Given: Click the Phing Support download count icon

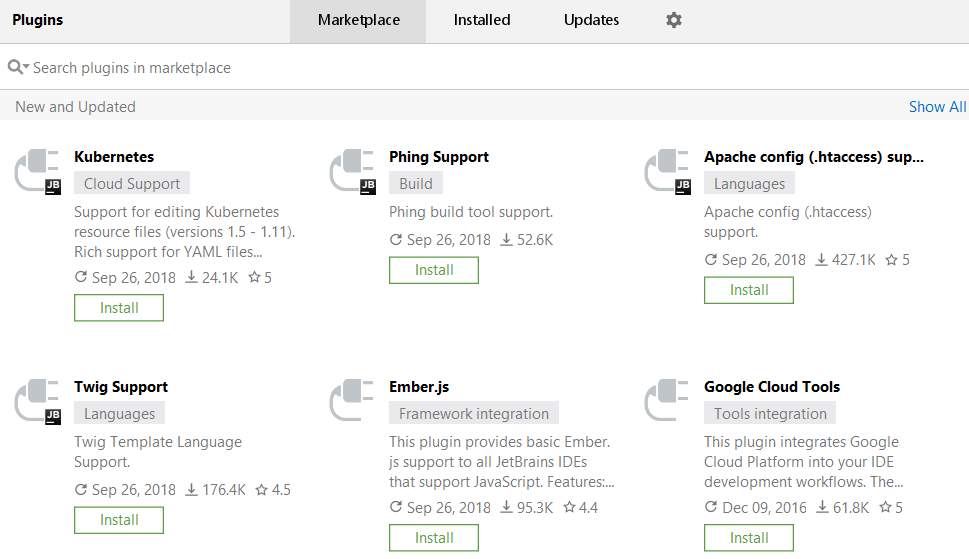Looking at the screenshot, I should 507,239.
